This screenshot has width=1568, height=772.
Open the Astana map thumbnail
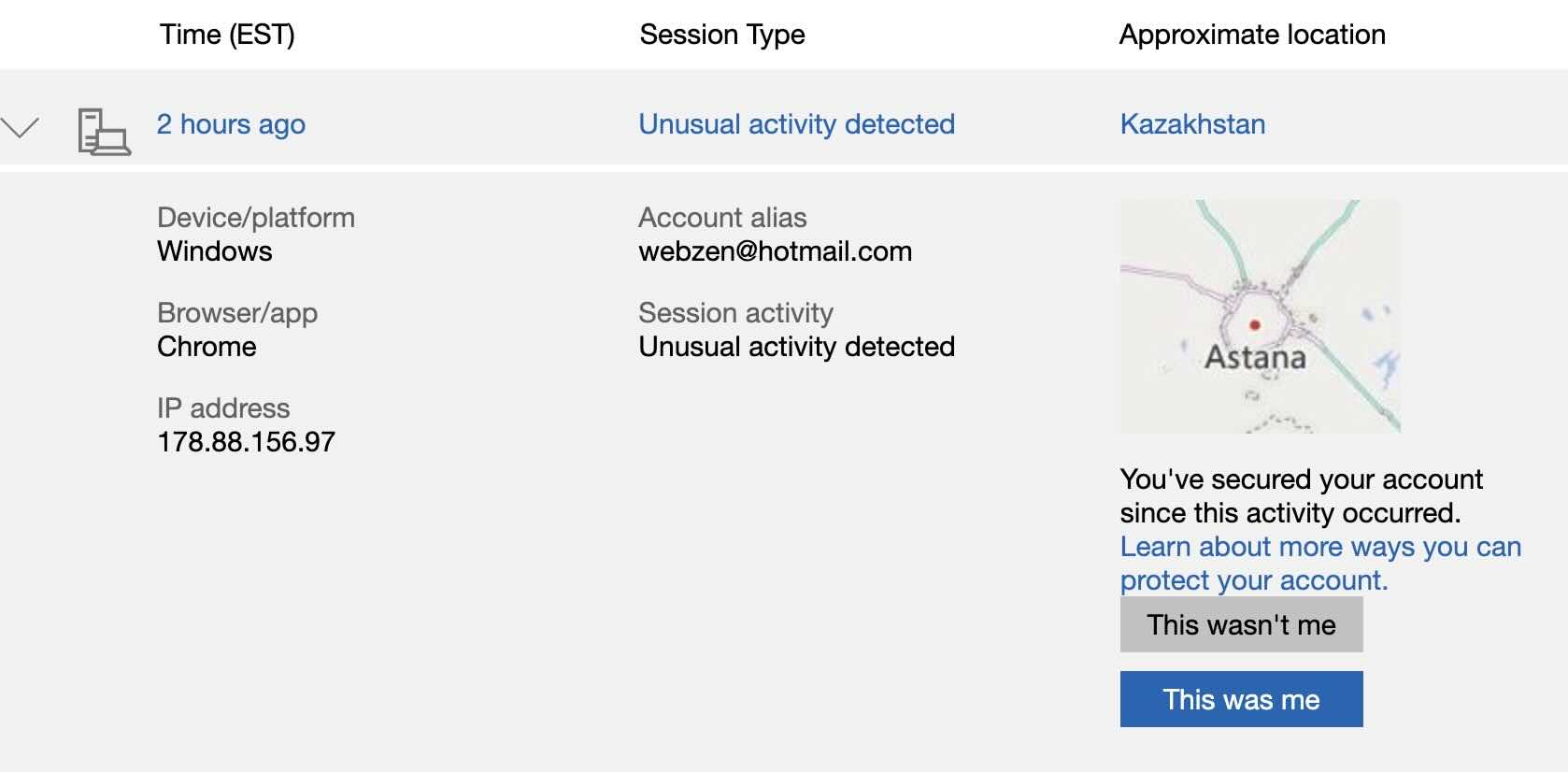pos(1260,316)
